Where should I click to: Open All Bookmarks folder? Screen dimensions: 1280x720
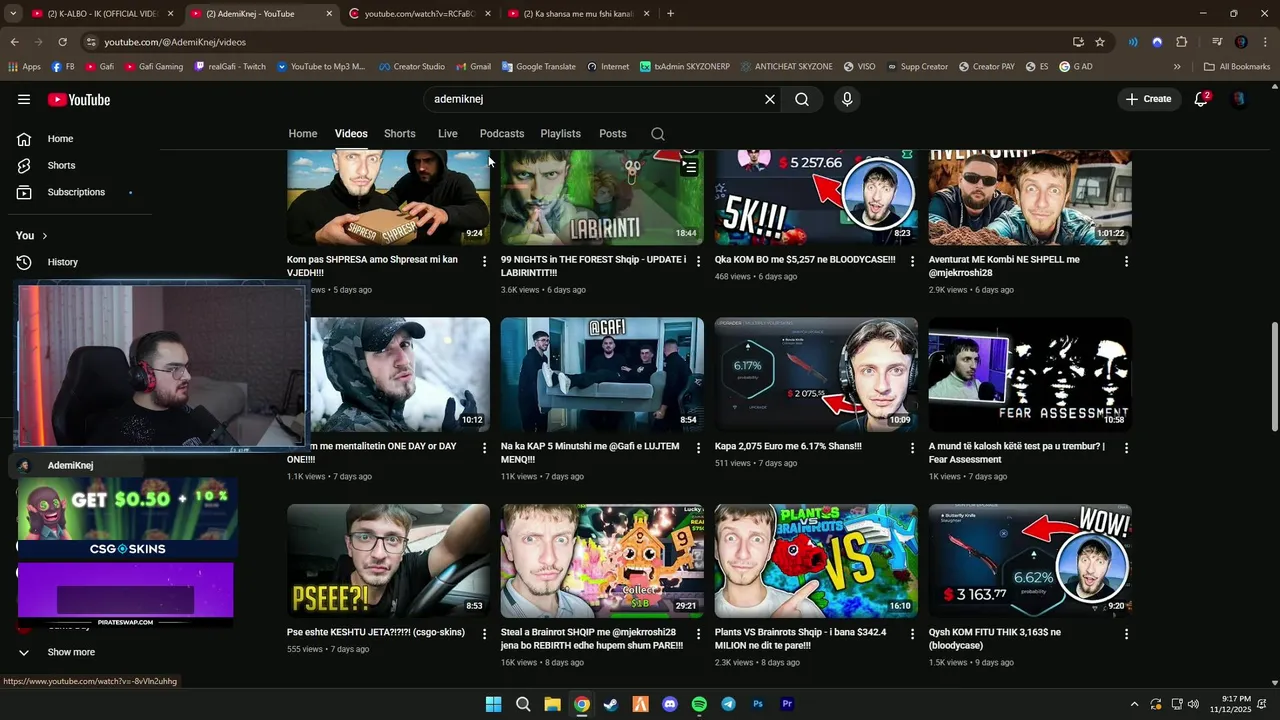click(1236, 67)
